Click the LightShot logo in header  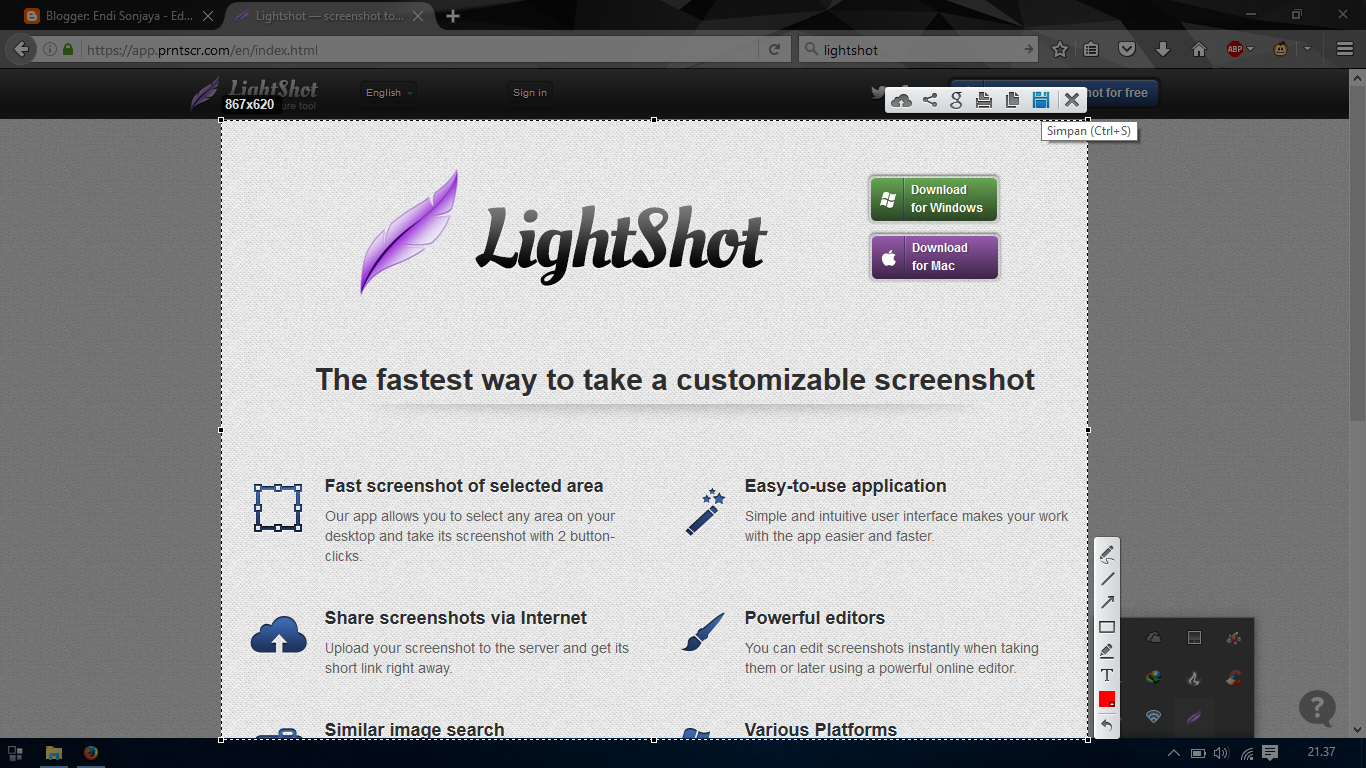[x=255, y=94]
